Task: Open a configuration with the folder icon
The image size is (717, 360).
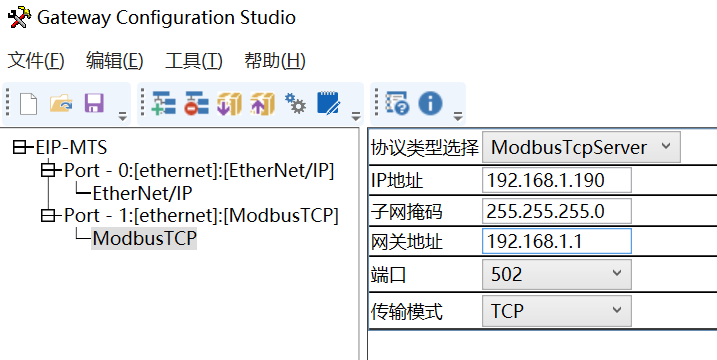Action: tap(61, 103)
